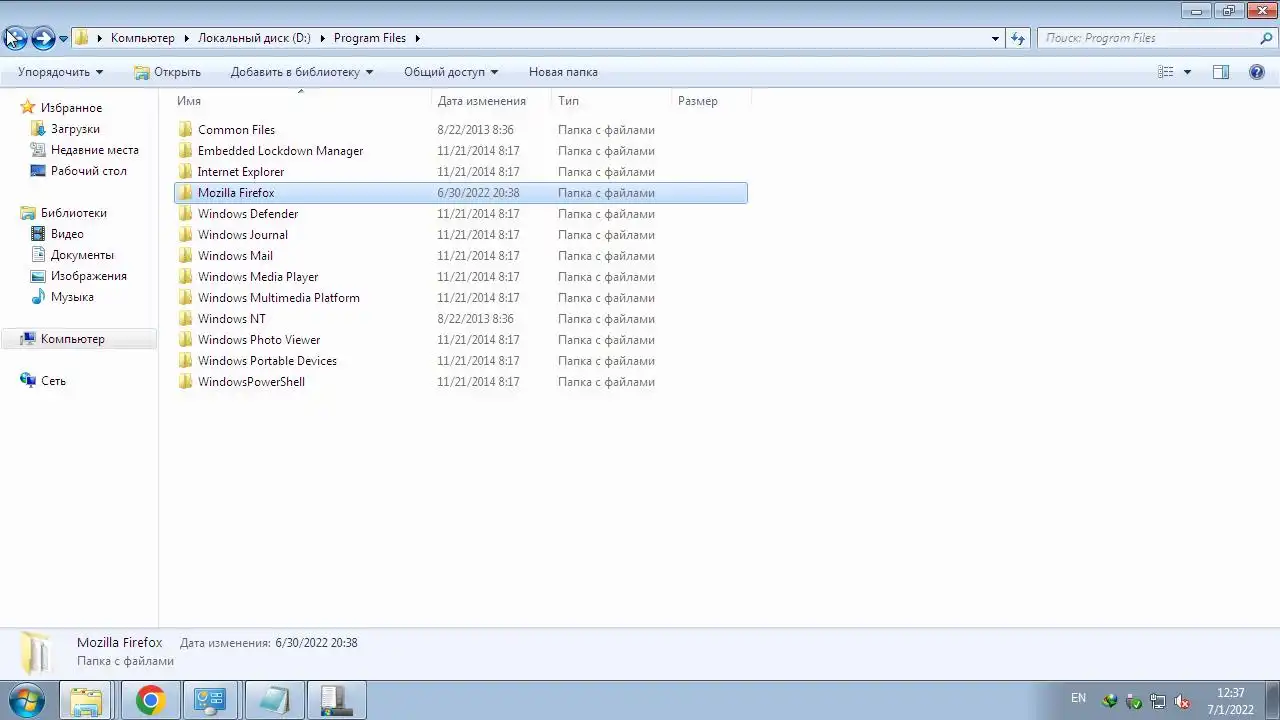Select Избранное in the navigation pane
The width and height of the screenshot is (1280, 720).
tap(71, 108)
